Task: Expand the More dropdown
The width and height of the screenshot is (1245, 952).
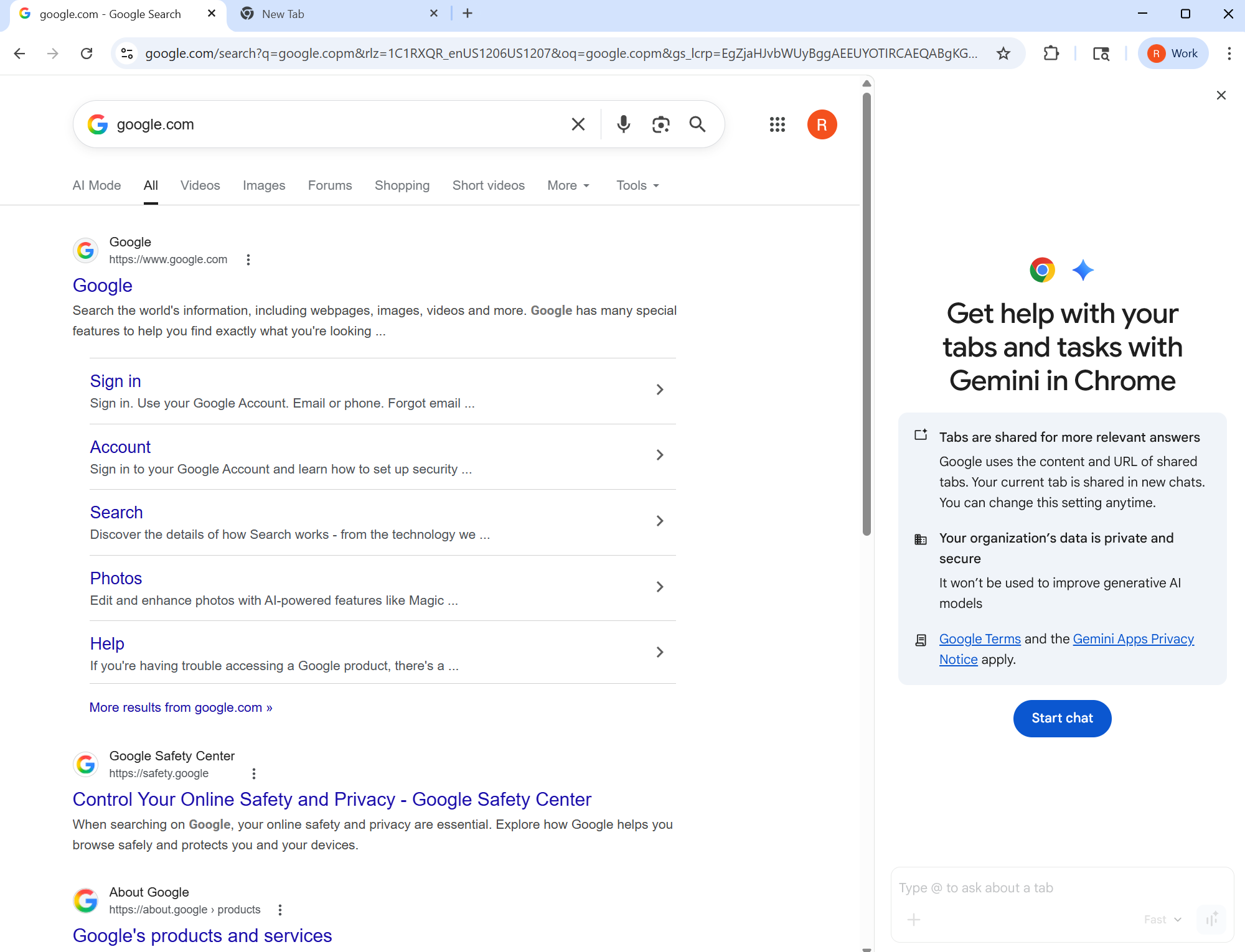Action: tap(568, 185)
